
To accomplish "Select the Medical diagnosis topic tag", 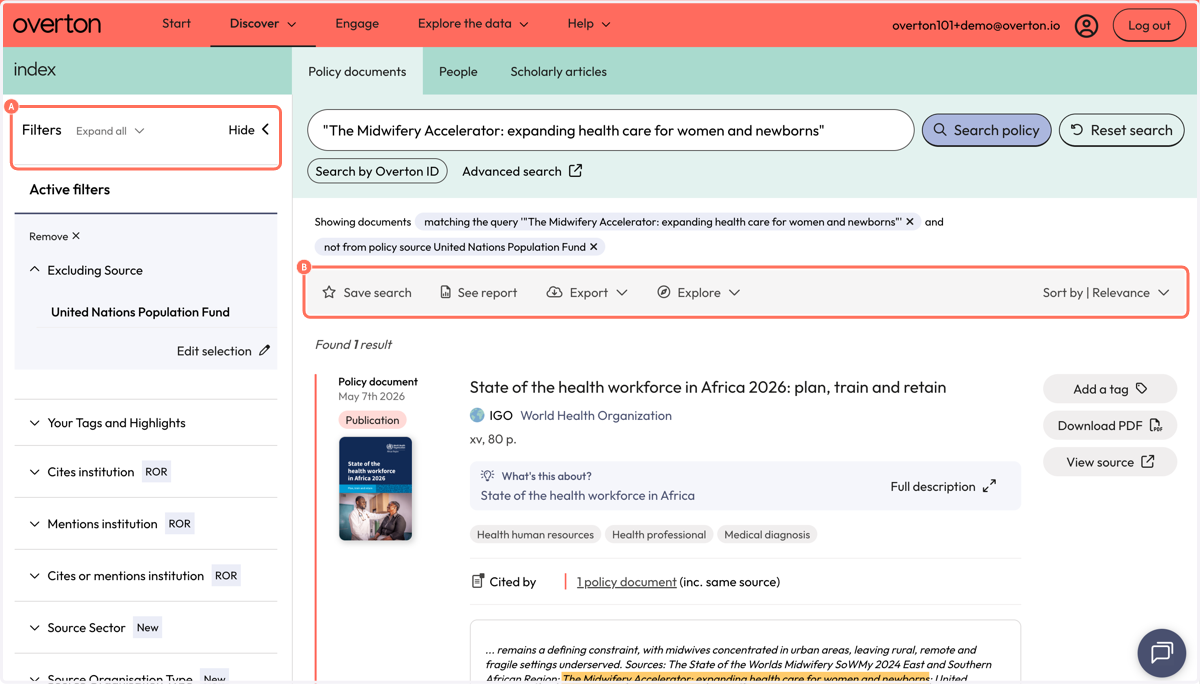I will point(767,535).
